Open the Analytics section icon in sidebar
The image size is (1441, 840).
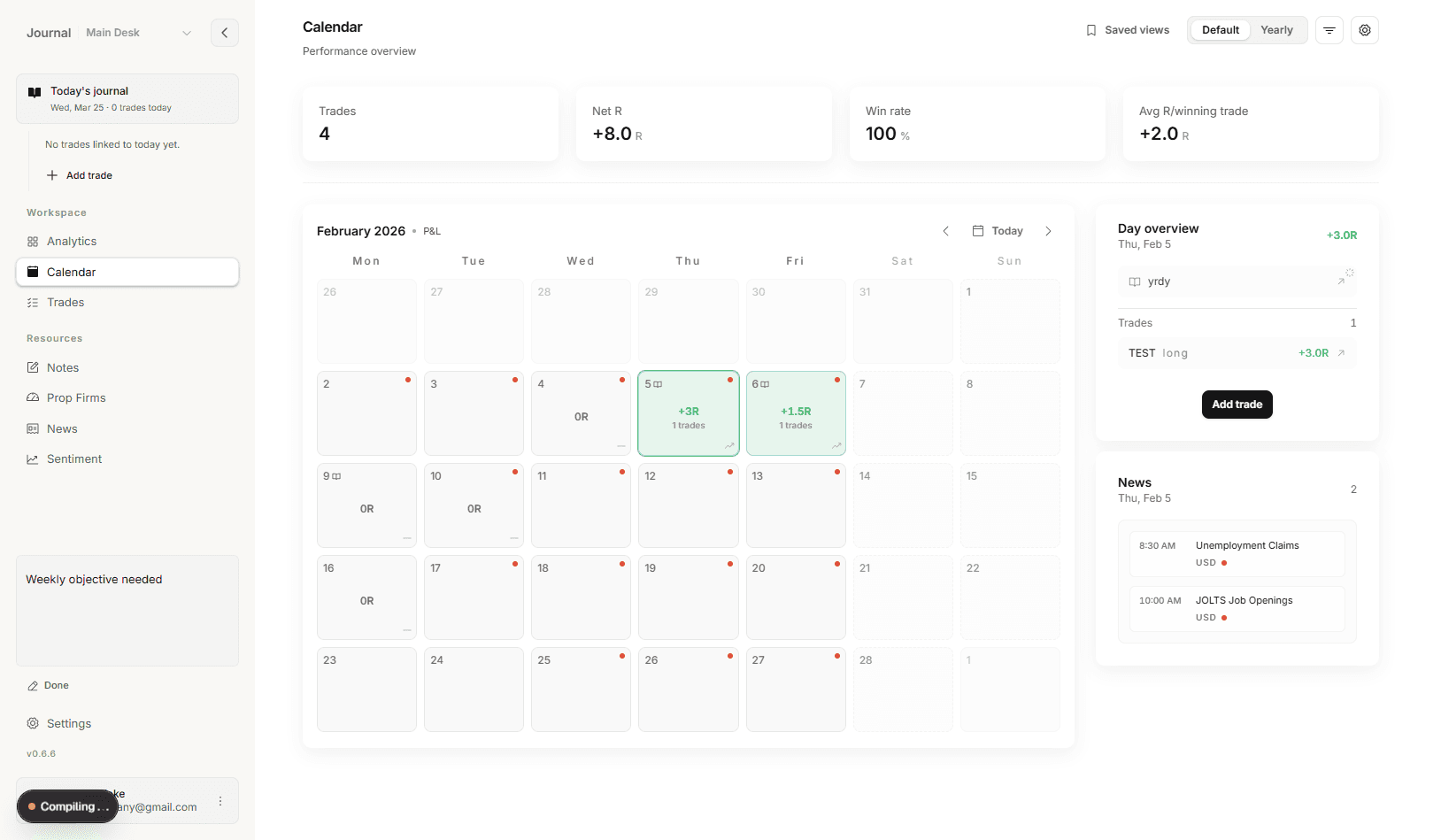click(31, 241)
